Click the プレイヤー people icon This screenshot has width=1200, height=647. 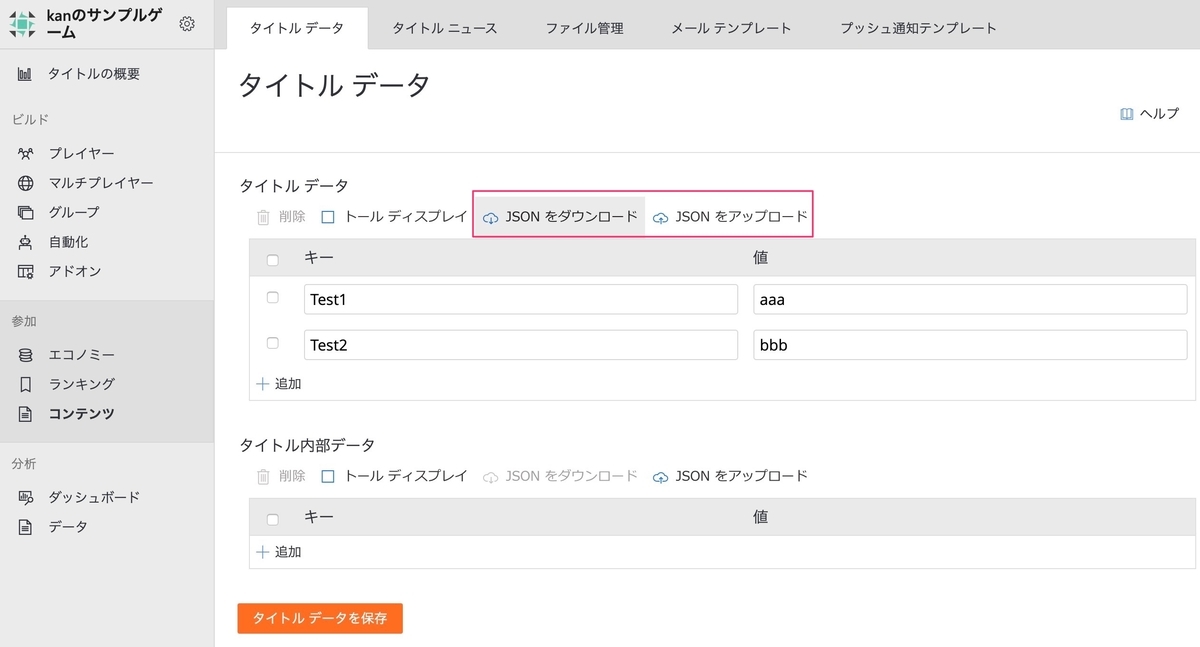pos(26,154)
